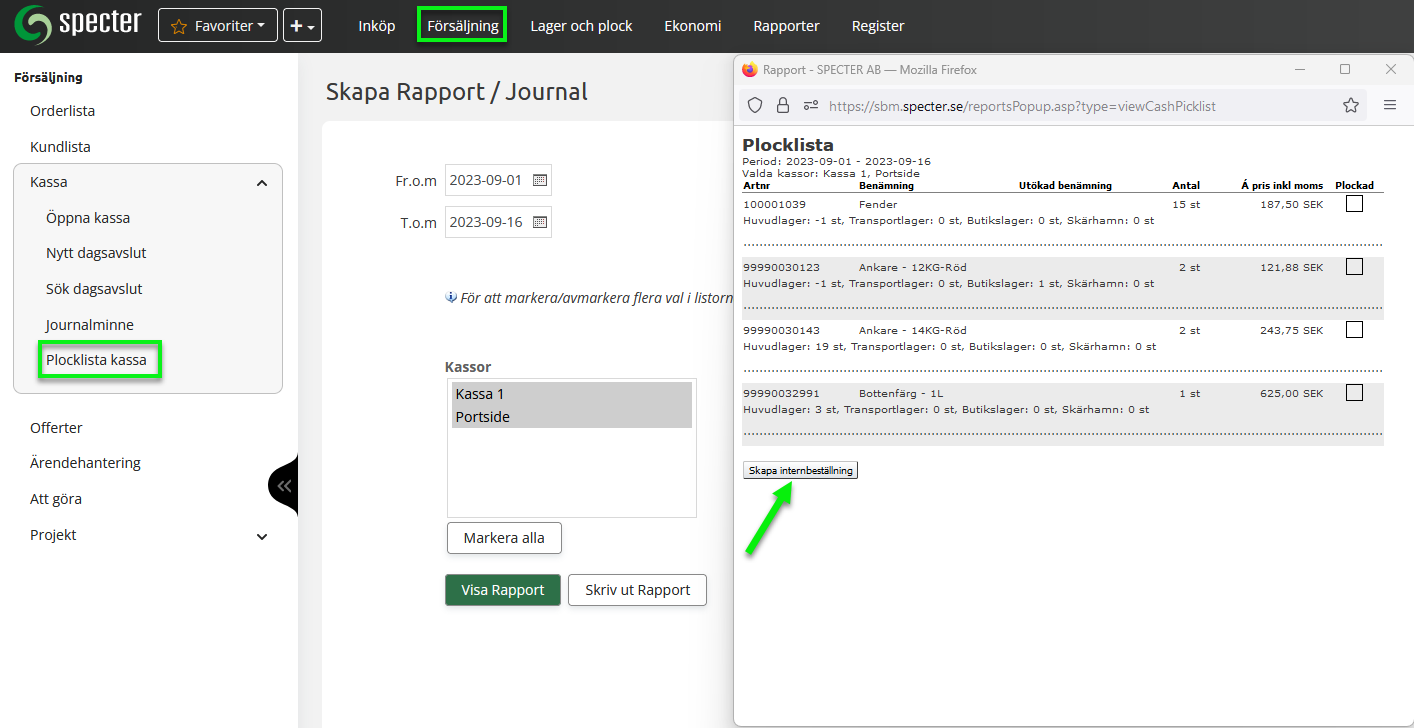Open Journalminne in the sidebar
This screenshot has height=728, width=1414.
pyautogui.click(x=89, y=325)
